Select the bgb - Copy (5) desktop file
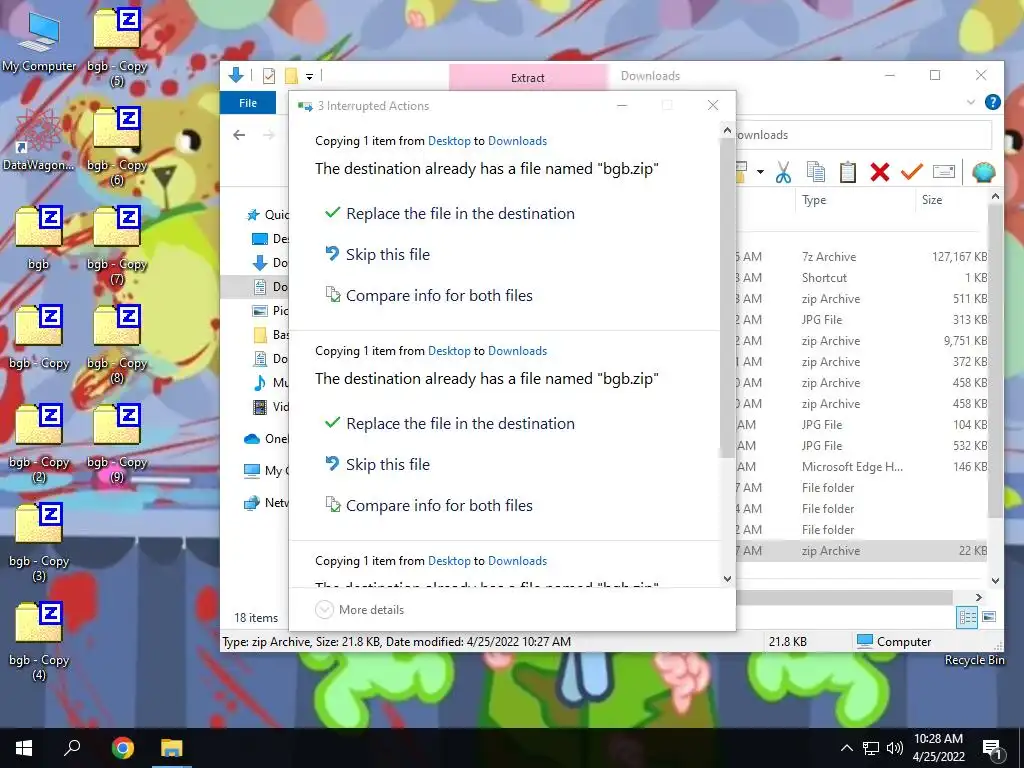The width and height of the screenshot is (1024, 768). (x=117, y=48)
